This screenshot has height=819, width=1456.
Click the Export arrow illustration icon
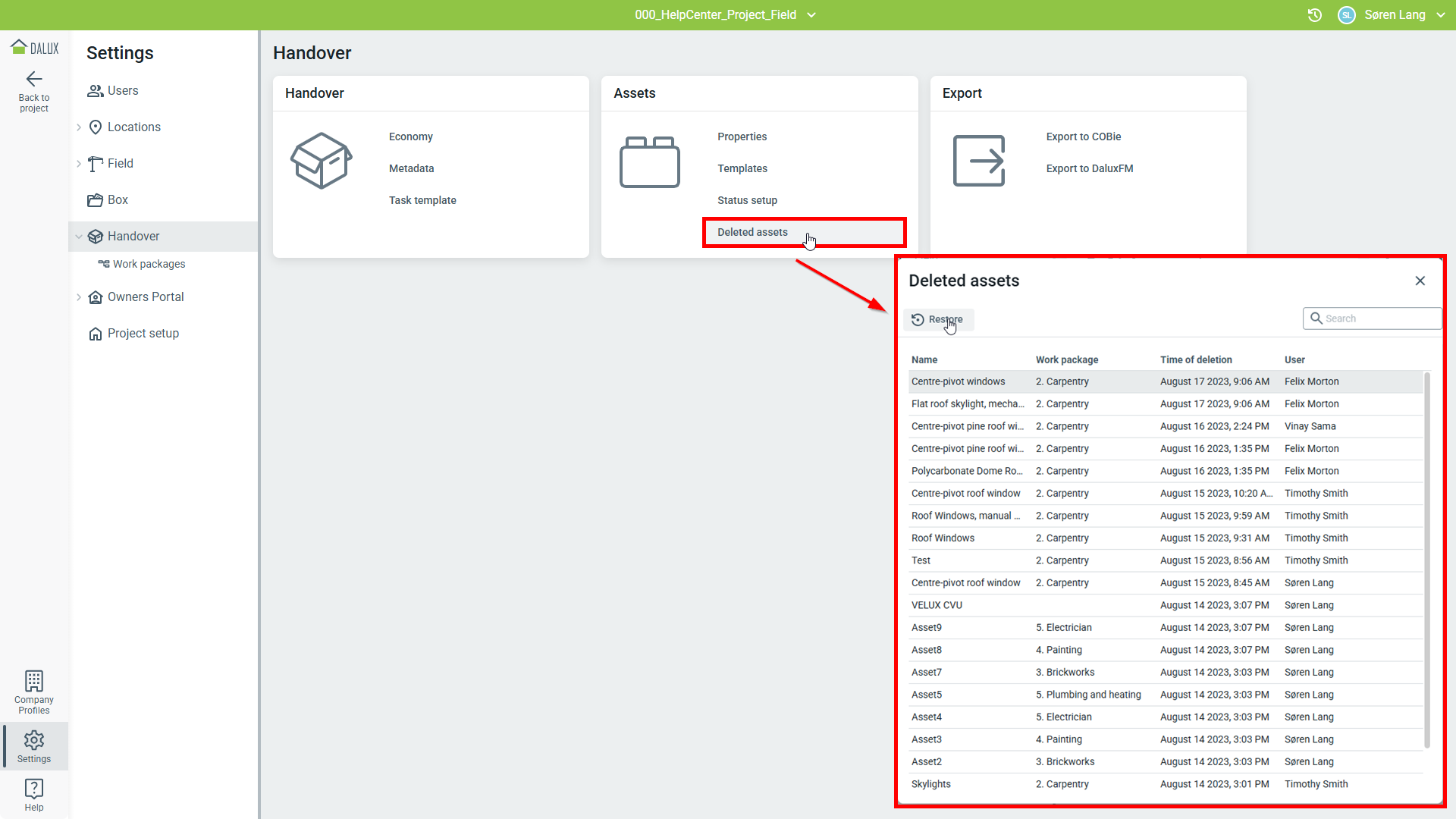point(979,161)
